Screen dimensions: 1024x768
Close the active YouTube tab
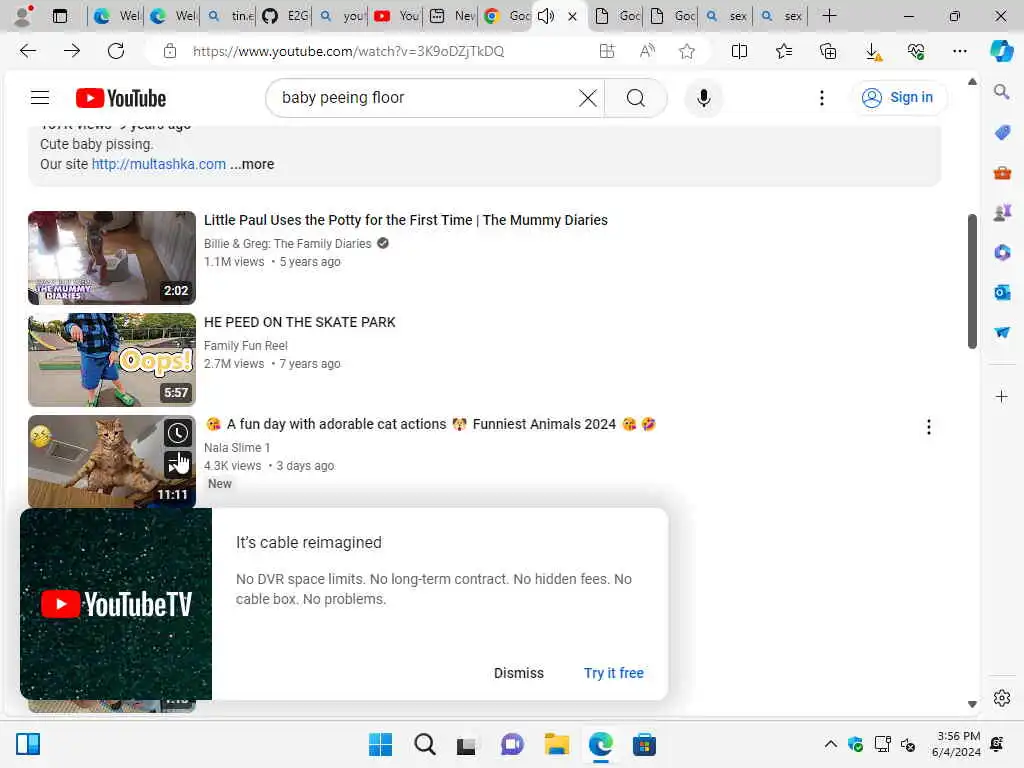573,16
